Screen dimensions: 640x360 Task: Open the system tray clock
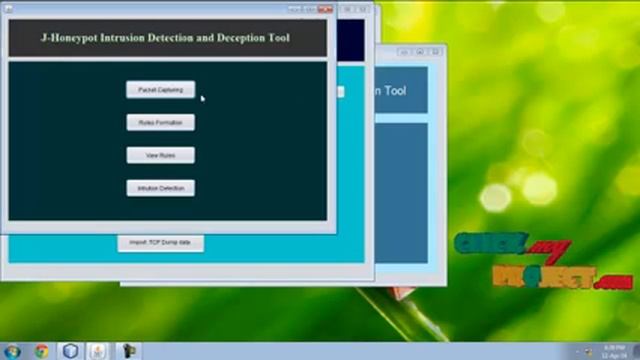[x=614, y=351]
